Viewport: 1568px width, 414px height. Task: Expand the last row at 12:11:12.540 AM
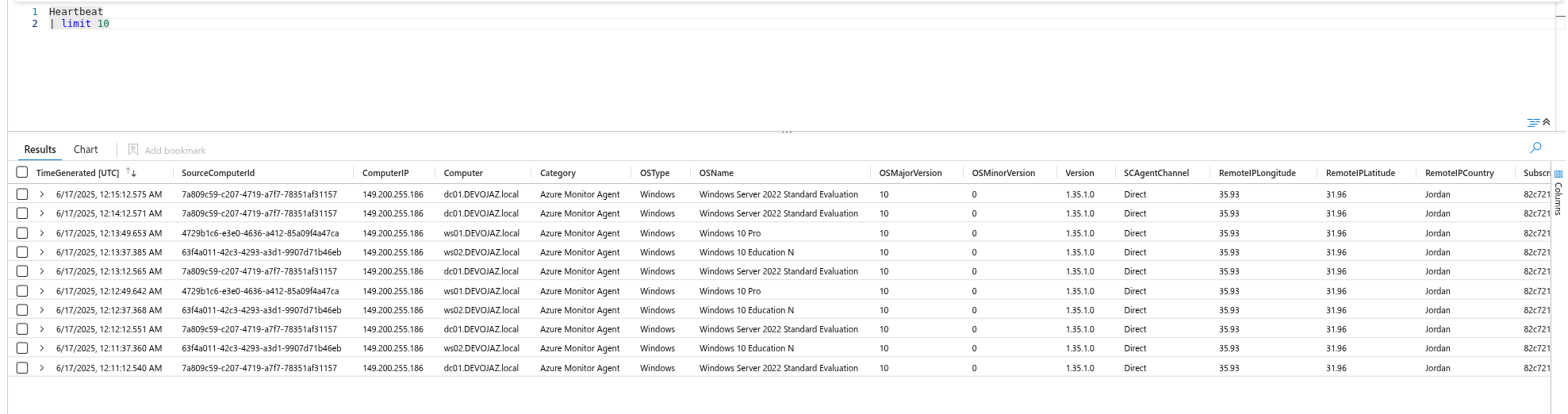(x=42, y=368)
